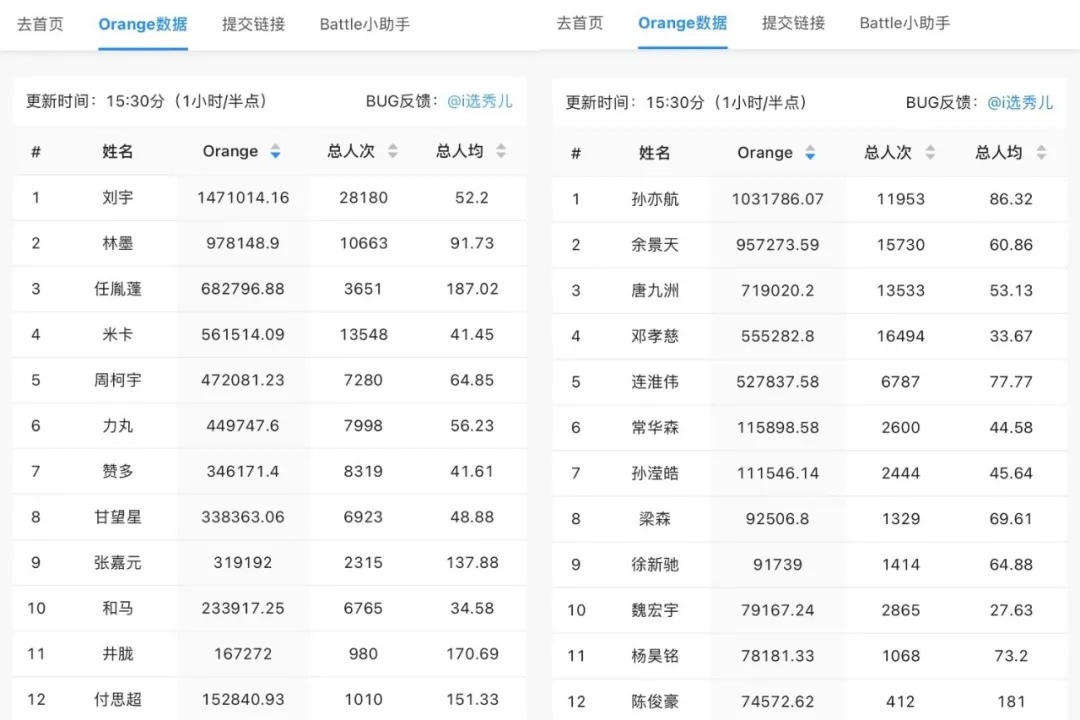Select Orange数据 tab in right panel

(683, 23)
